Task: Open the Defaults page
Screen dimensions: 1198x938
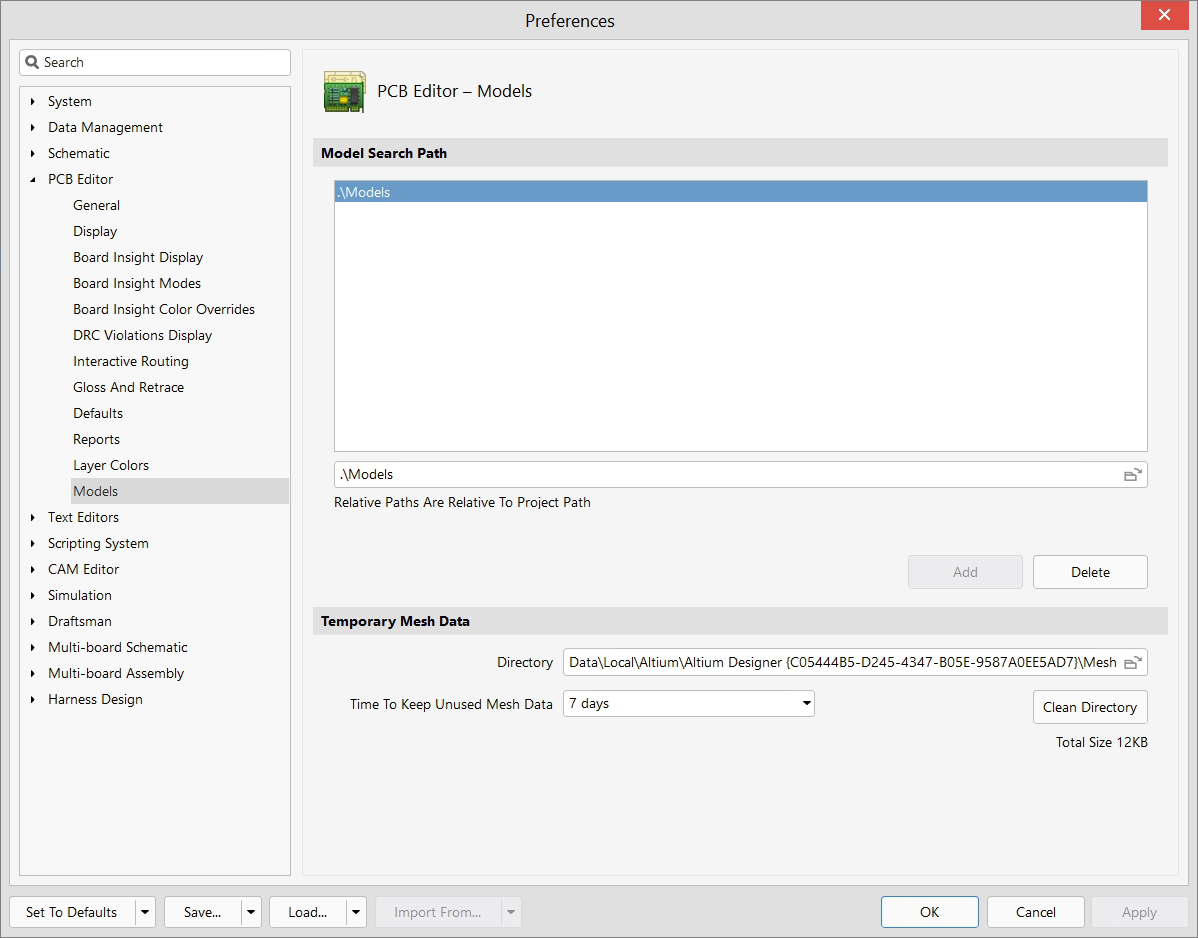Action: pyautogui.click(x=98, y=413)
